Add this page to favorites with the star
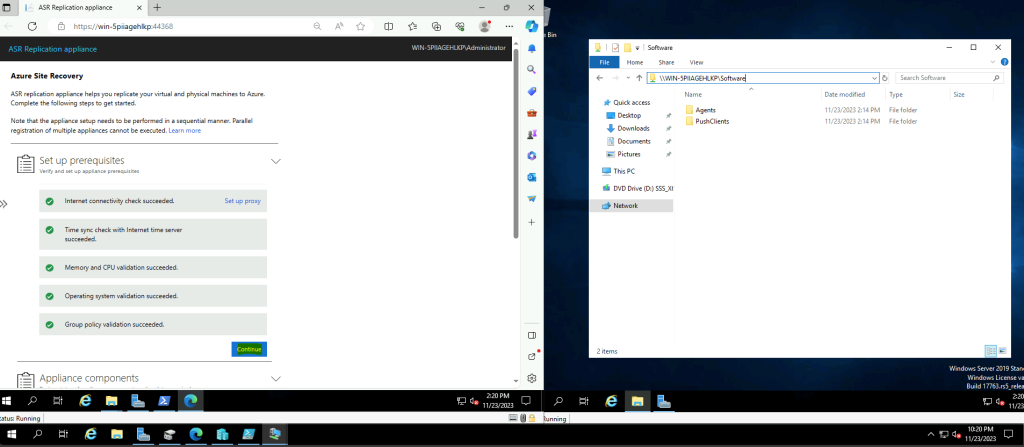The width and height of the screenshot is (1024, 447). (x=360, y=27)
